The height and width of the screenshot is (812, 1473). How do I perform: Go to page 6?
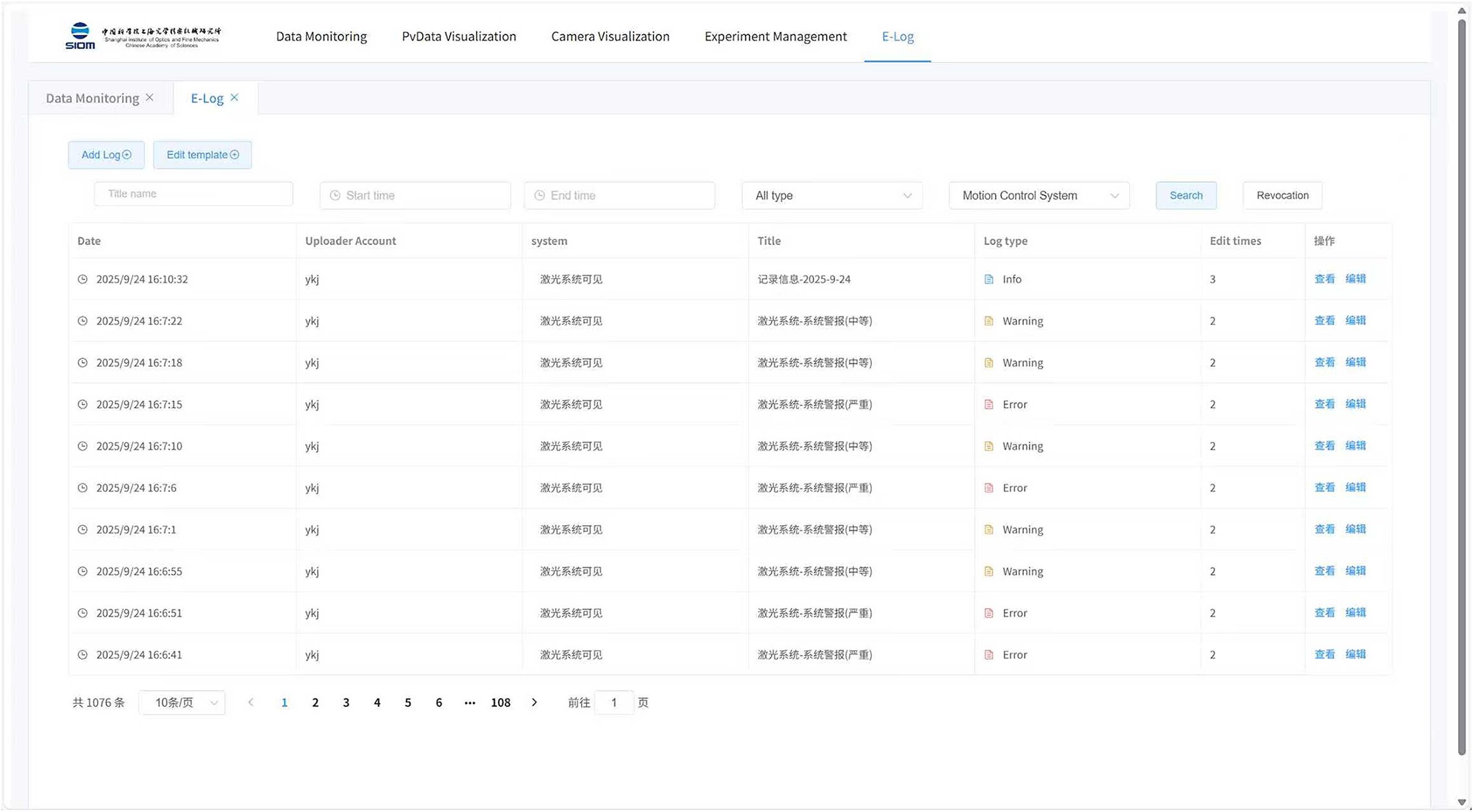tap(439, 703)
